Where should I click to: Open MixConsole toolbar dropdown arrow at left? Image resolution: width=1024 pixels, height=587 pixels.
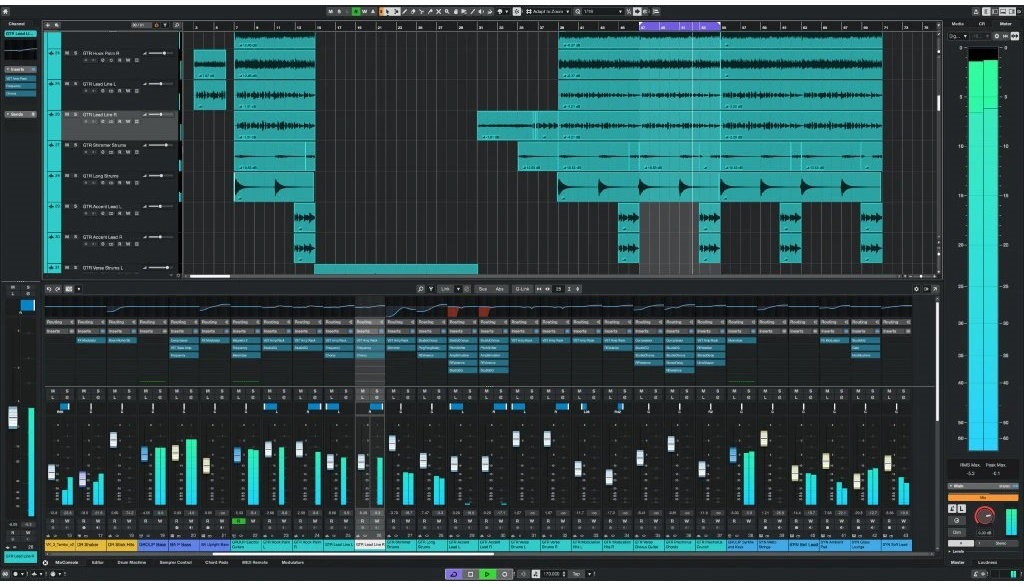tap(79, 289)
